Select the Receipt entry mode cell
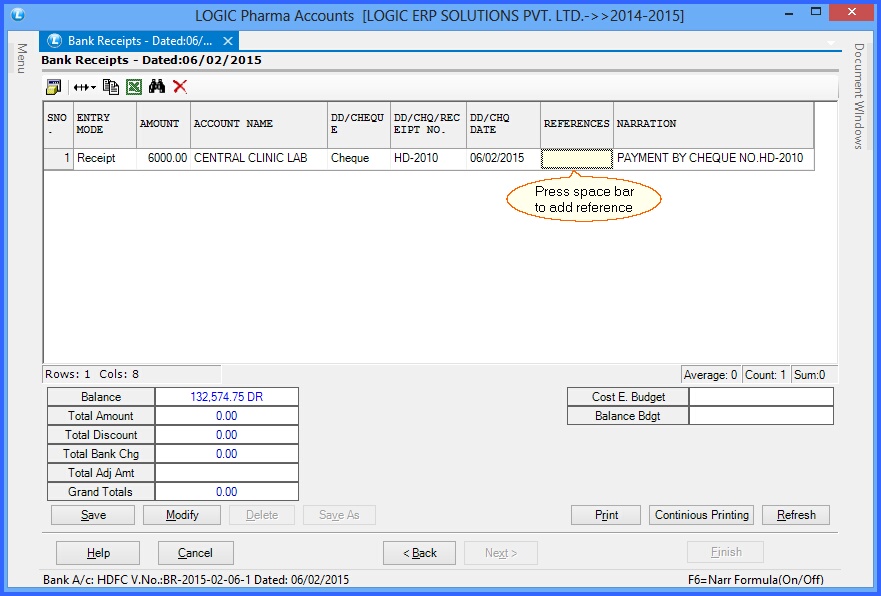Image resolution: width=881 pixels, height=596 pixels. click(105, 158)
